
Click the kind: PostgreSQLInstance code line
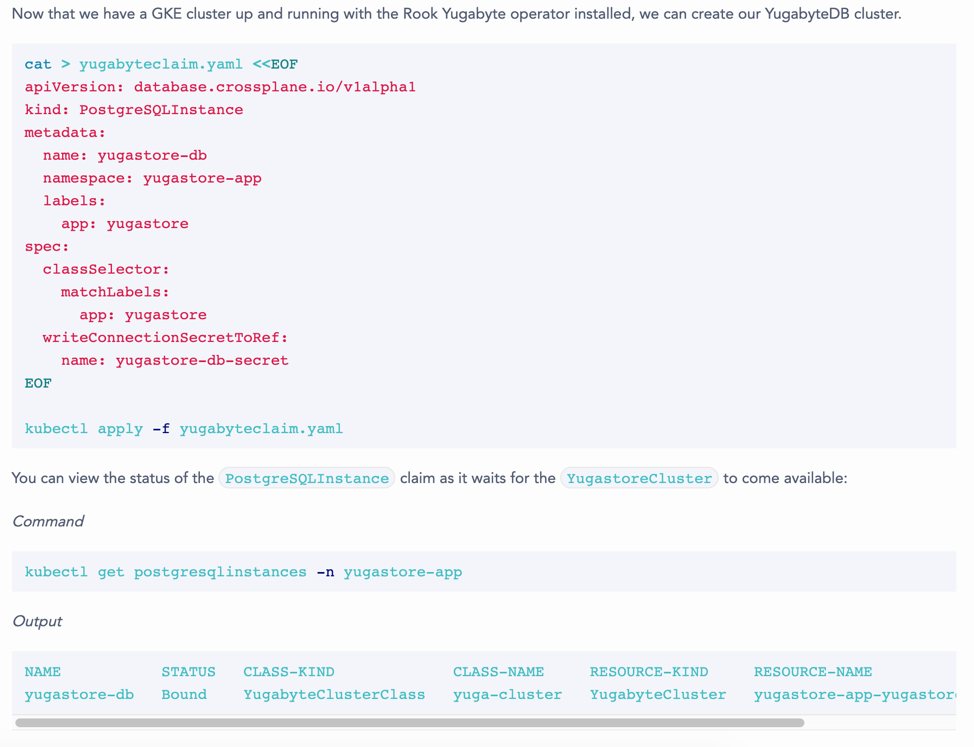pyautogui.click(x=134, y=110)
